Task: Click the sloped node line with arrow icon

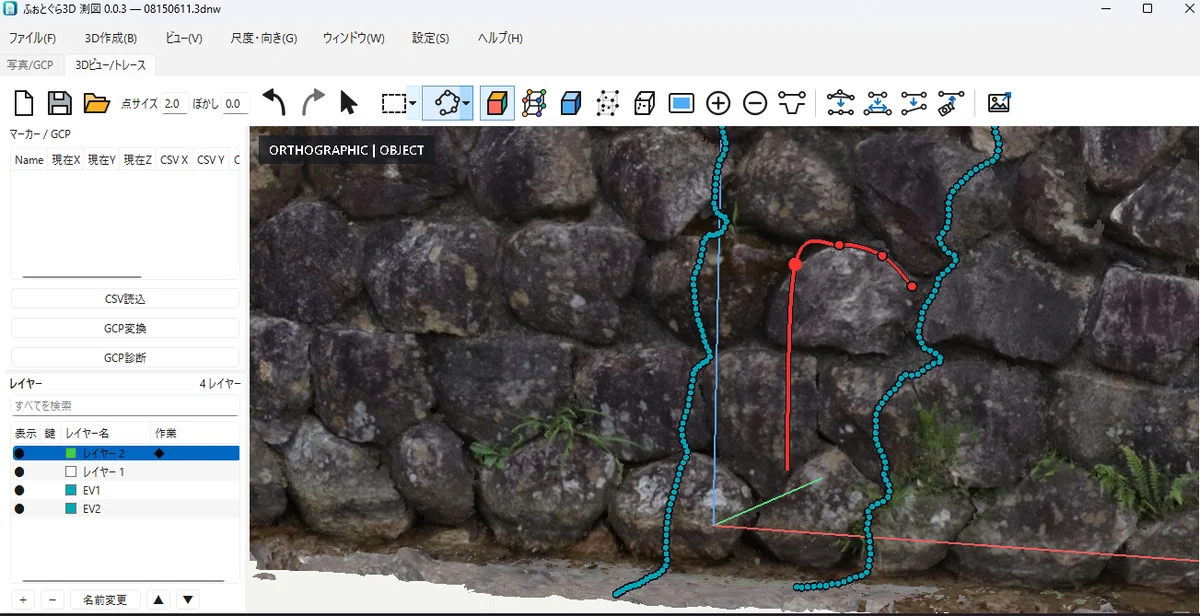Action: tap(913, 102)
